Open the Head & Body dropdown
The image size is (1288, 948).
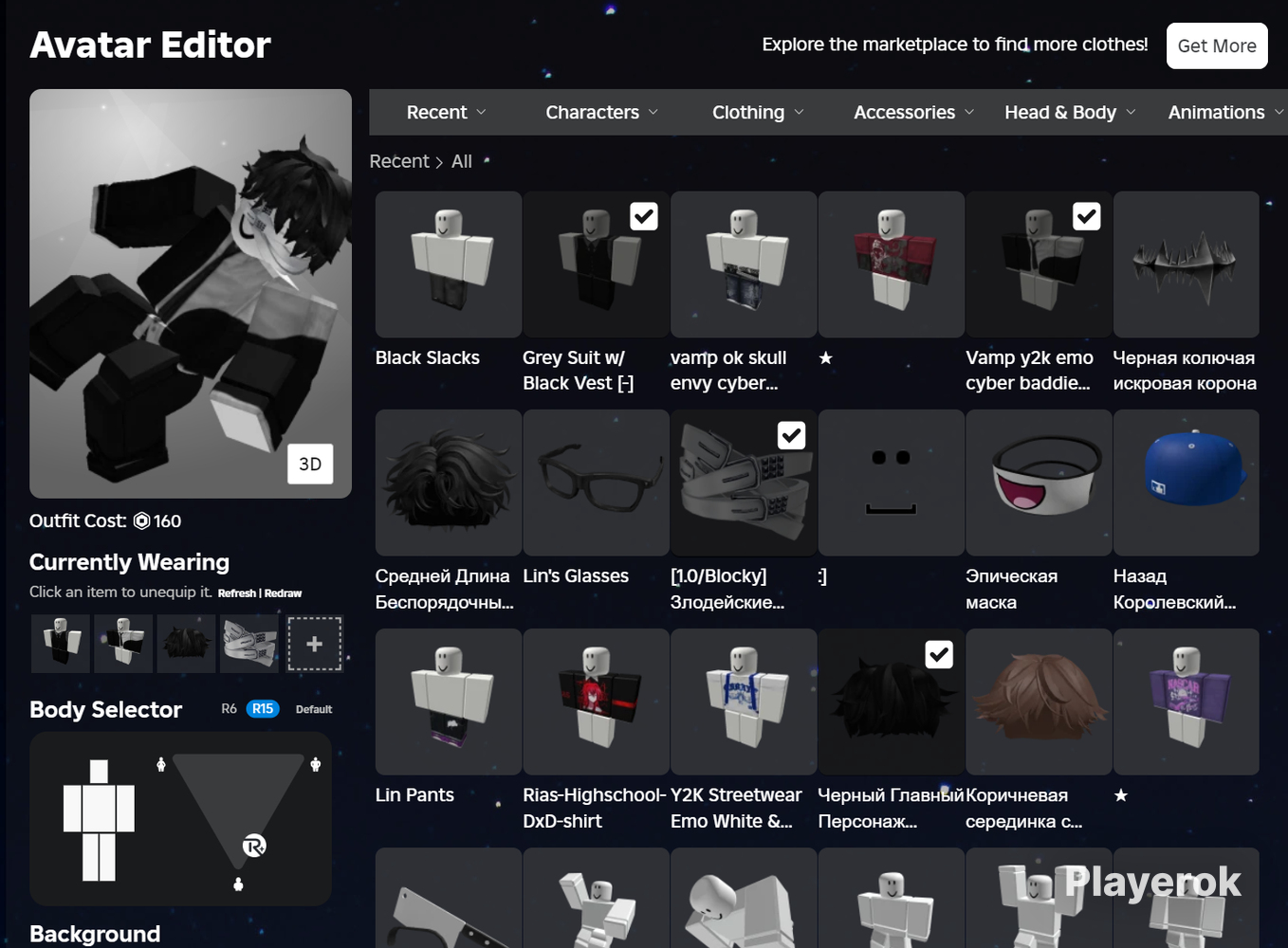[x=1070, y=112]
